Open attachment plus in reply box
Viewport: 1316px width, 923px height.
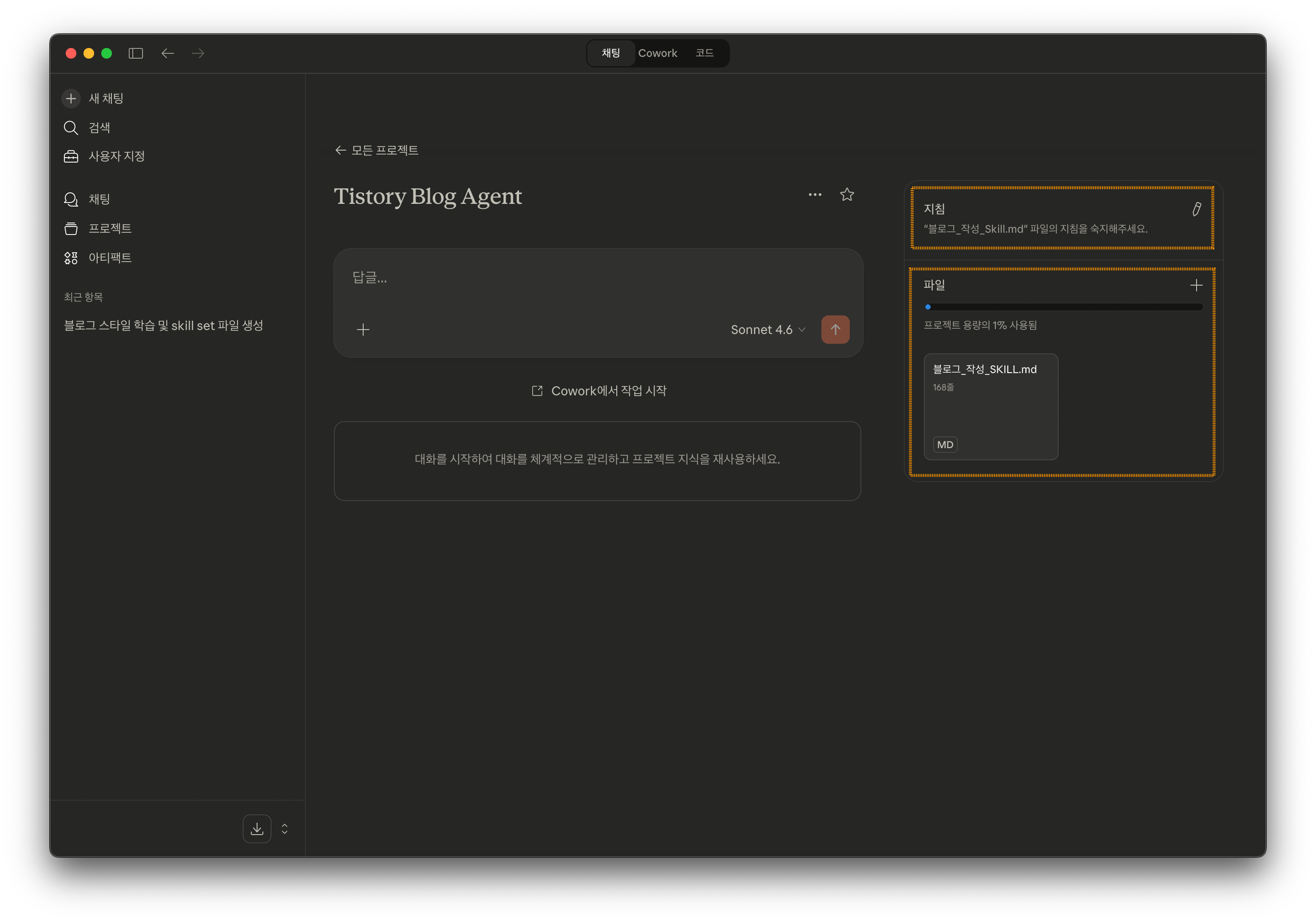pyautogui.click(x=363, y=330)
